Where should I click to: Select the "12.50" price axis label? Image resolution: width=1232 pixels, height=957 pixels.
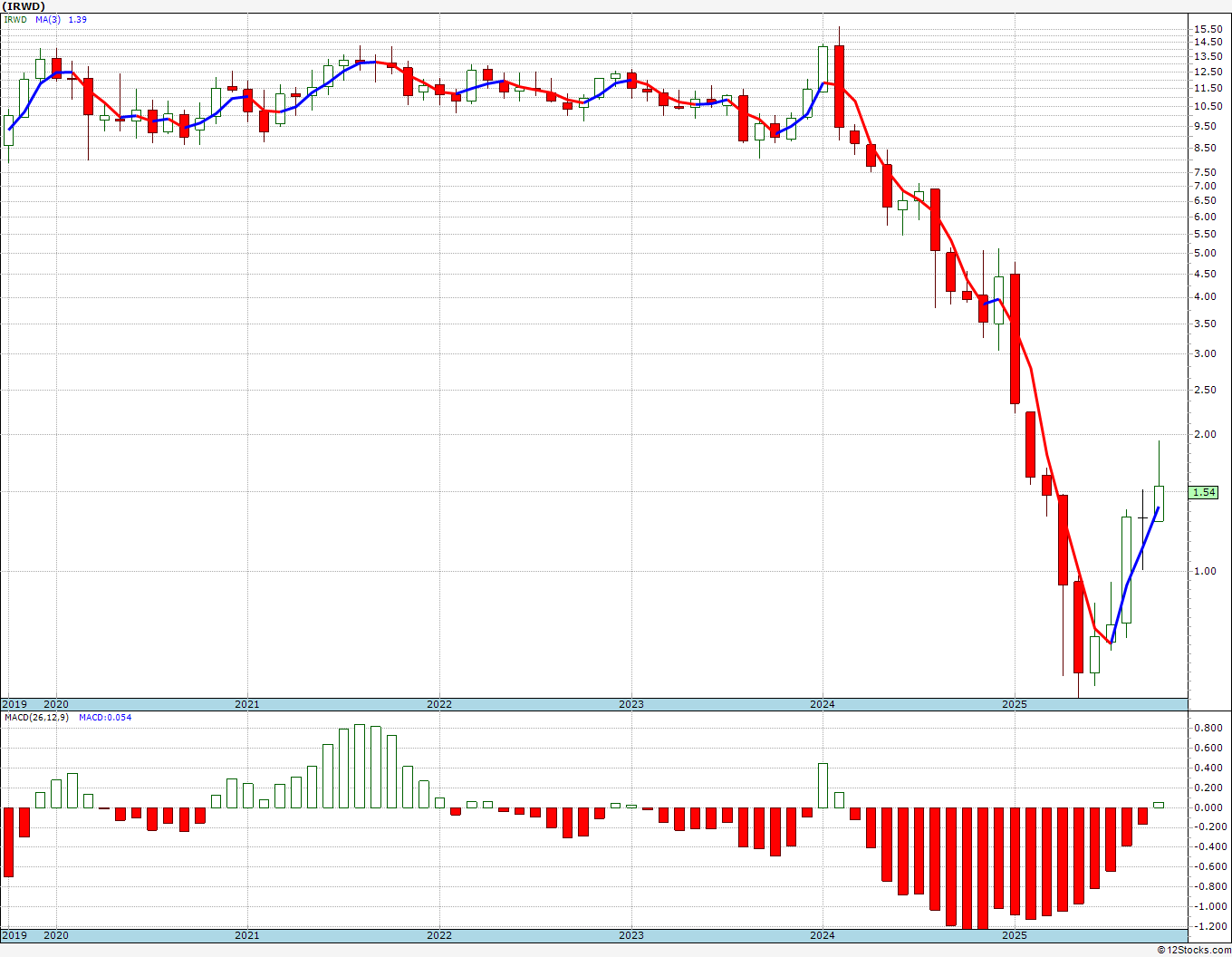1208,72
